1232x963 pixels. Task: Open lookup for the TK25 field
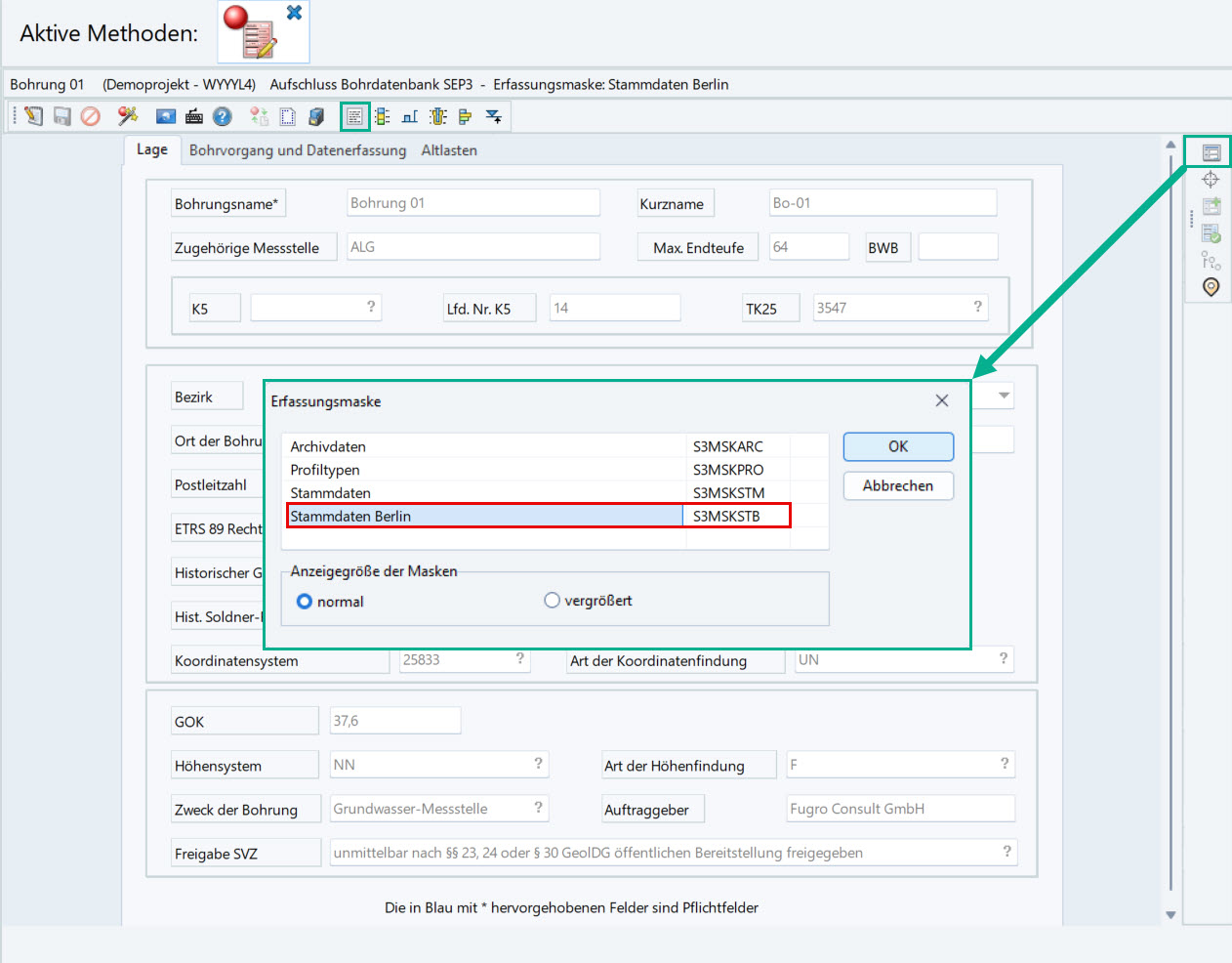click(x=977, y=307)
